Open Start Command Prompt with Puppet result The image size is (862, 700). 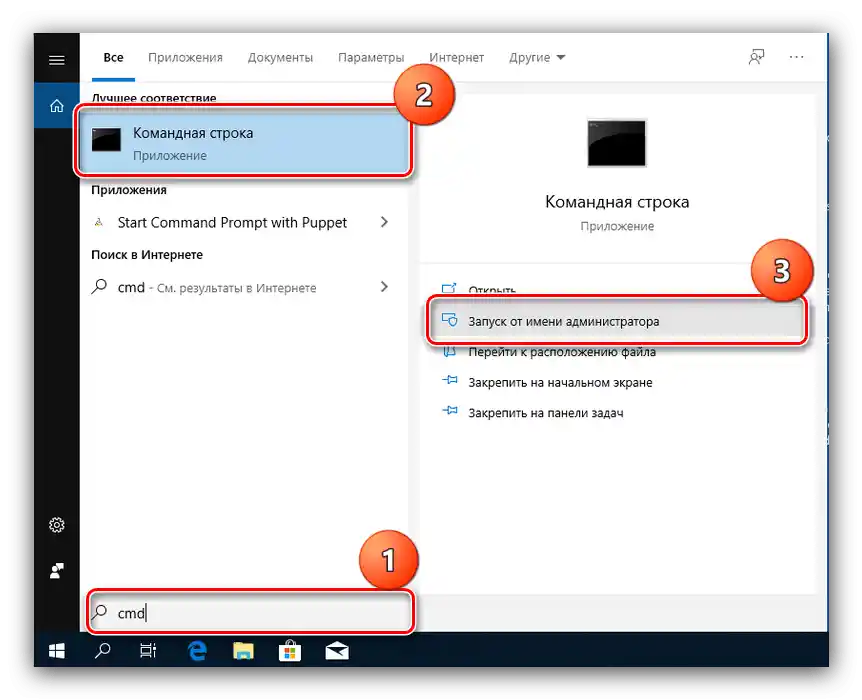click(232, 223)
